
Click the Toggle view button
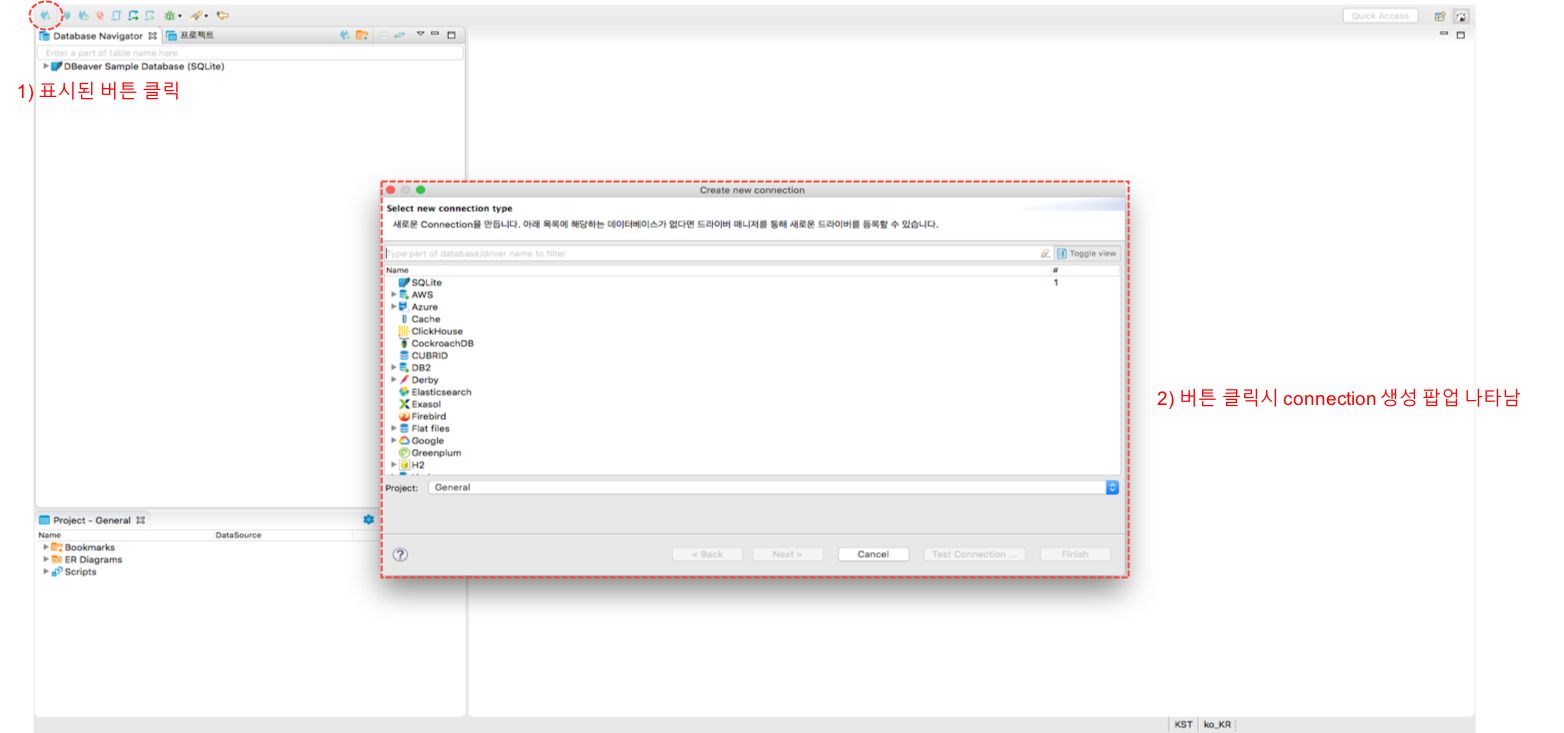pos(1087,253)
